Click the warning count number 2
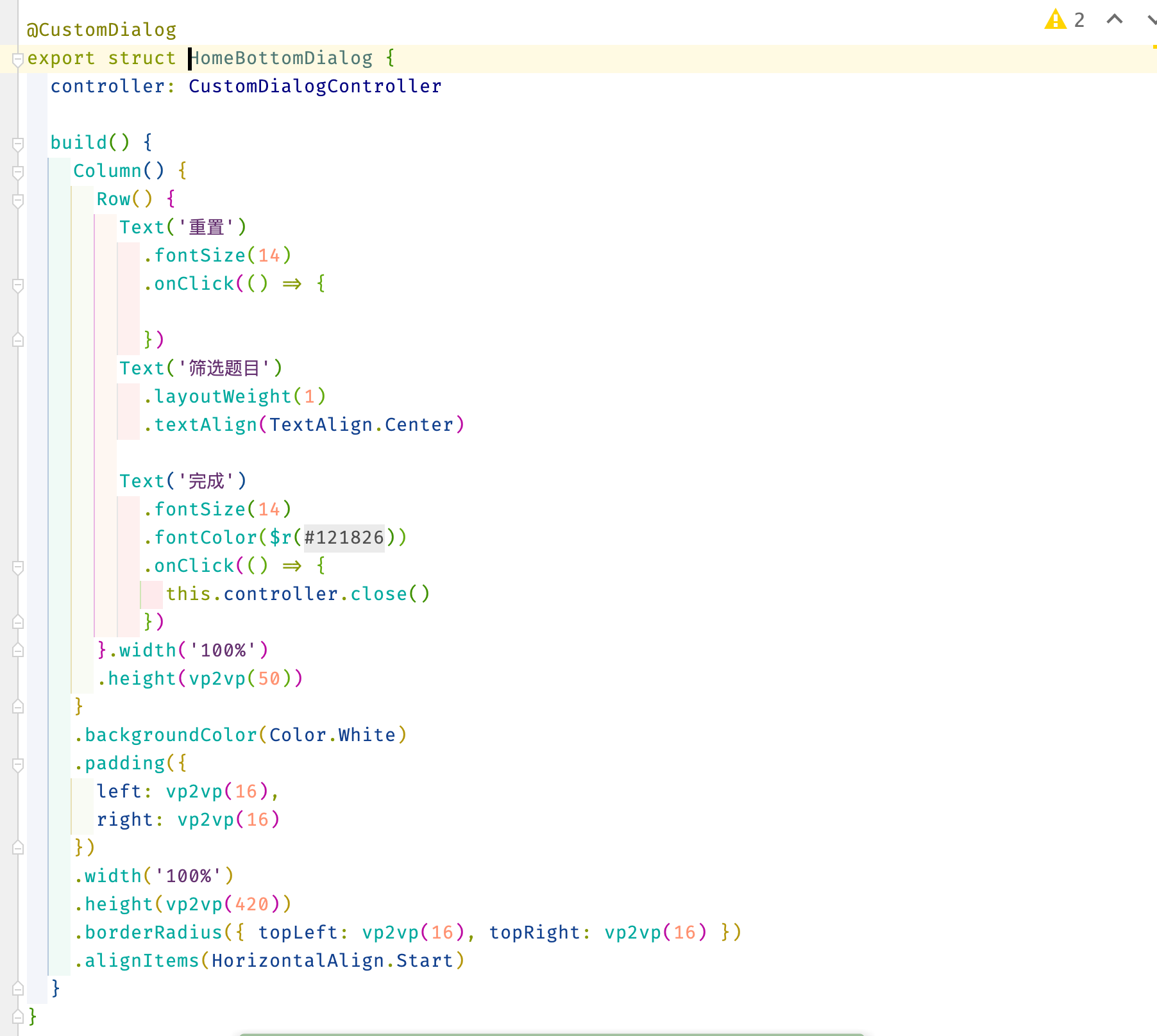1157x1036 pixels. 1079,20
